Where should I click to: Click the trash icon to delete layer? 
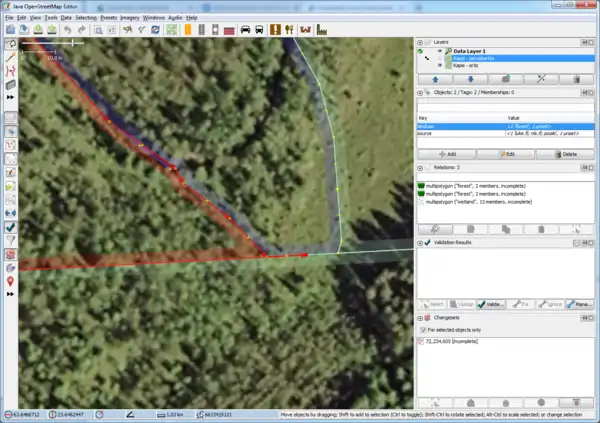575,77
